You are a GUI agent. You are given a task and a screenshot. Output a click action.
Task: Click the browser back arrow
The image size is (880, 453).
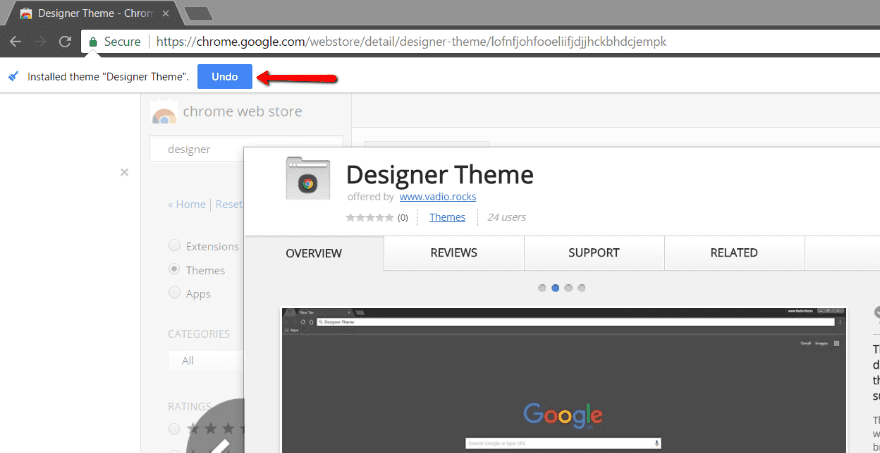coord(16,42)
